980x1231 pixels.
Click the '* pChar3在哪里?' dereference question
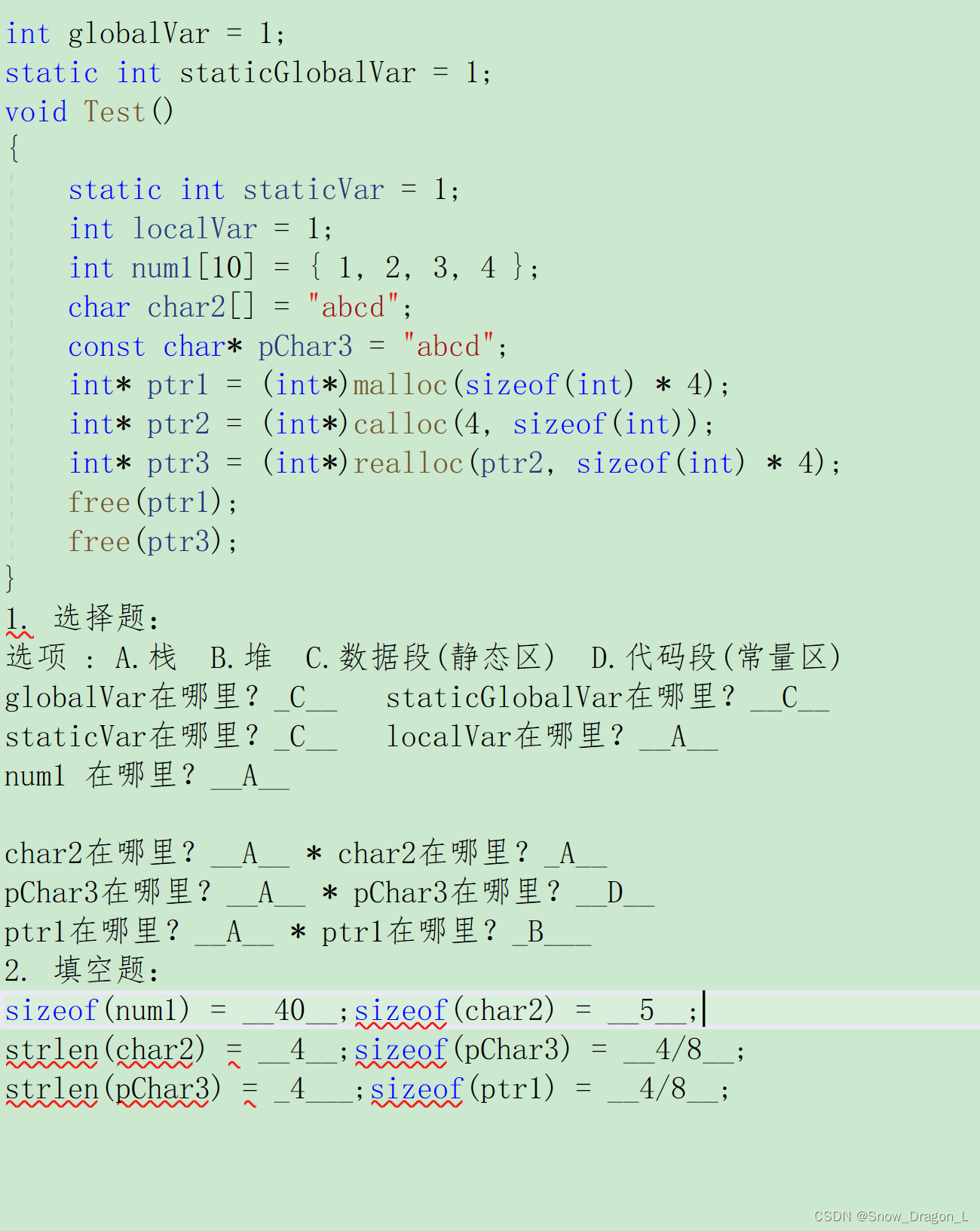click(441, 893)
